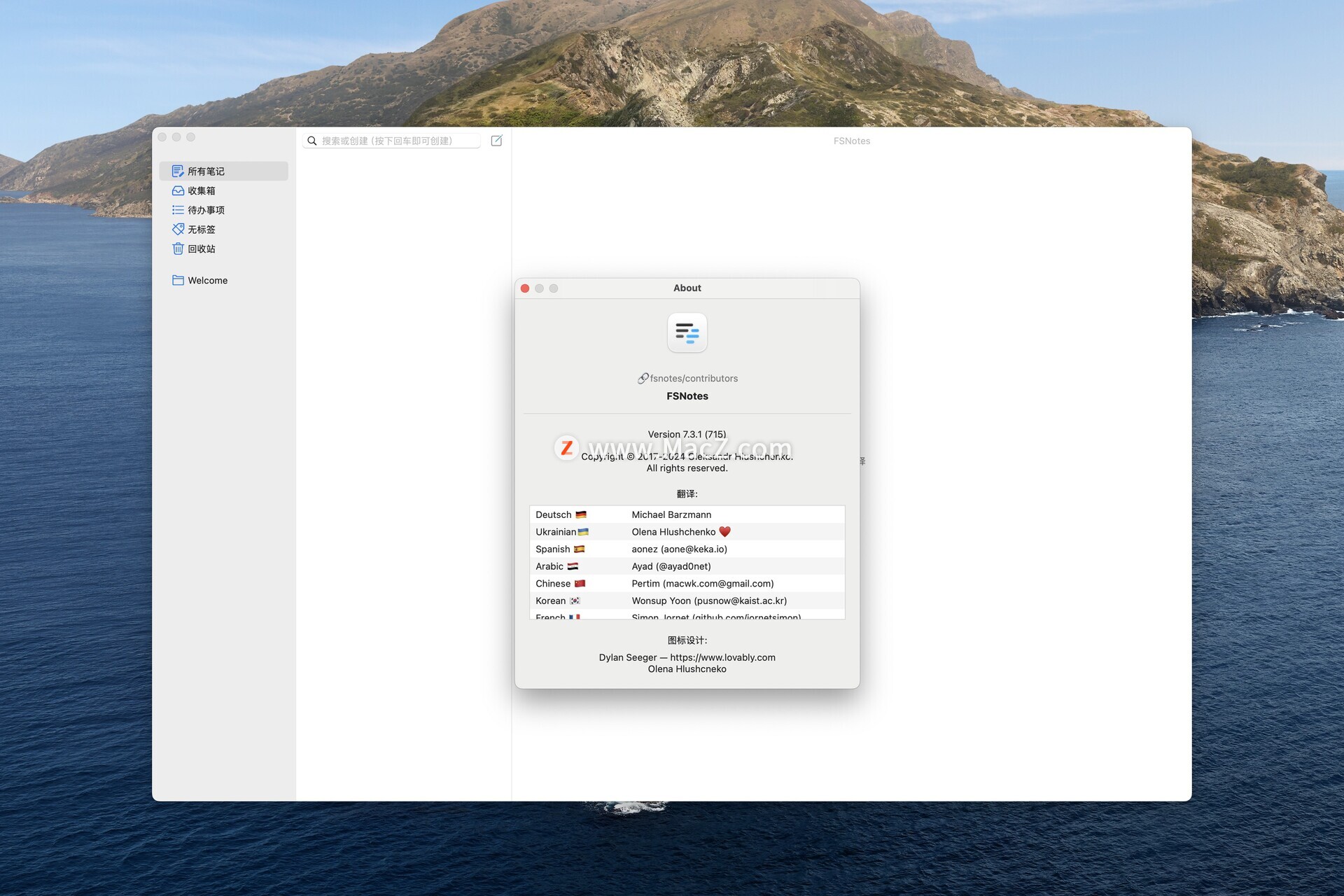
Task: Click the All Notes (所有笔记) sidebar icon
Action: tap(178, 171)
